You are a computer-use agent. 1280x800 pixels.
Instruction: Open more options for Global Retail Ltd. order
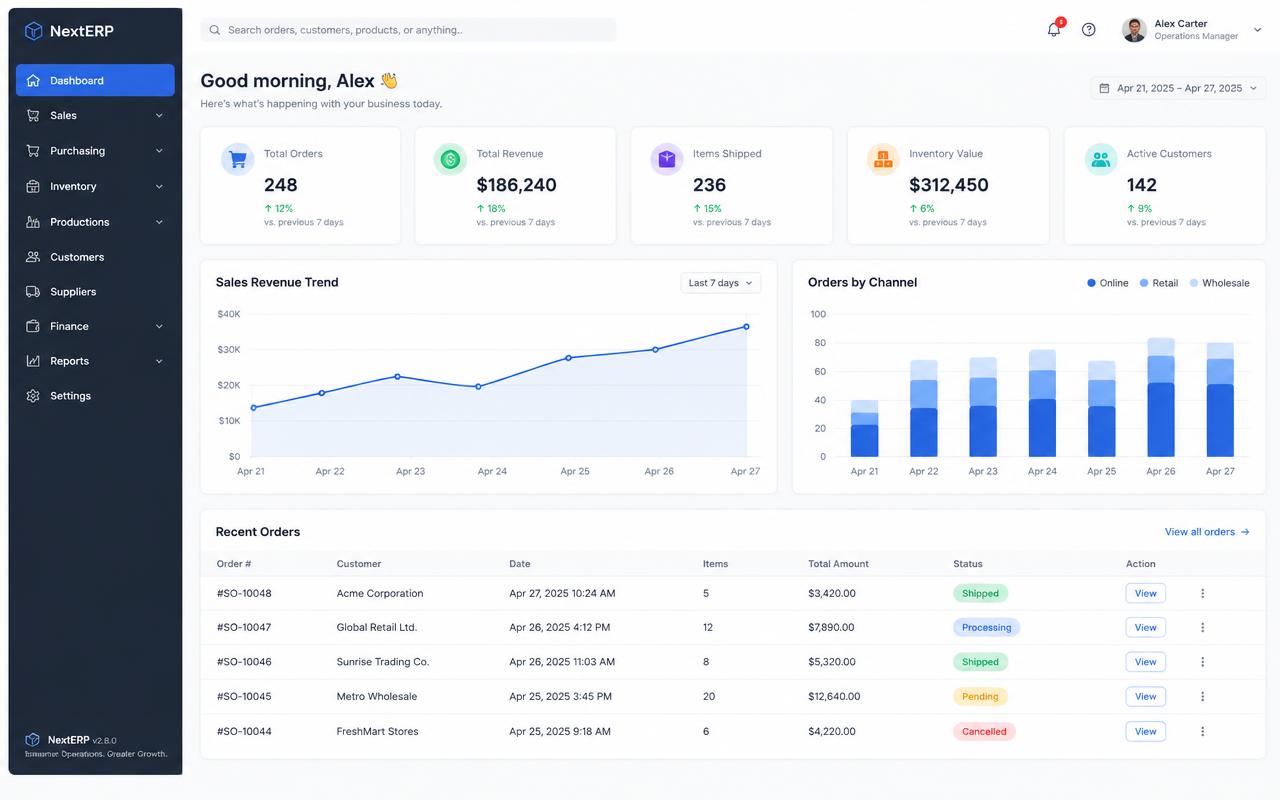coord(1202,628)
